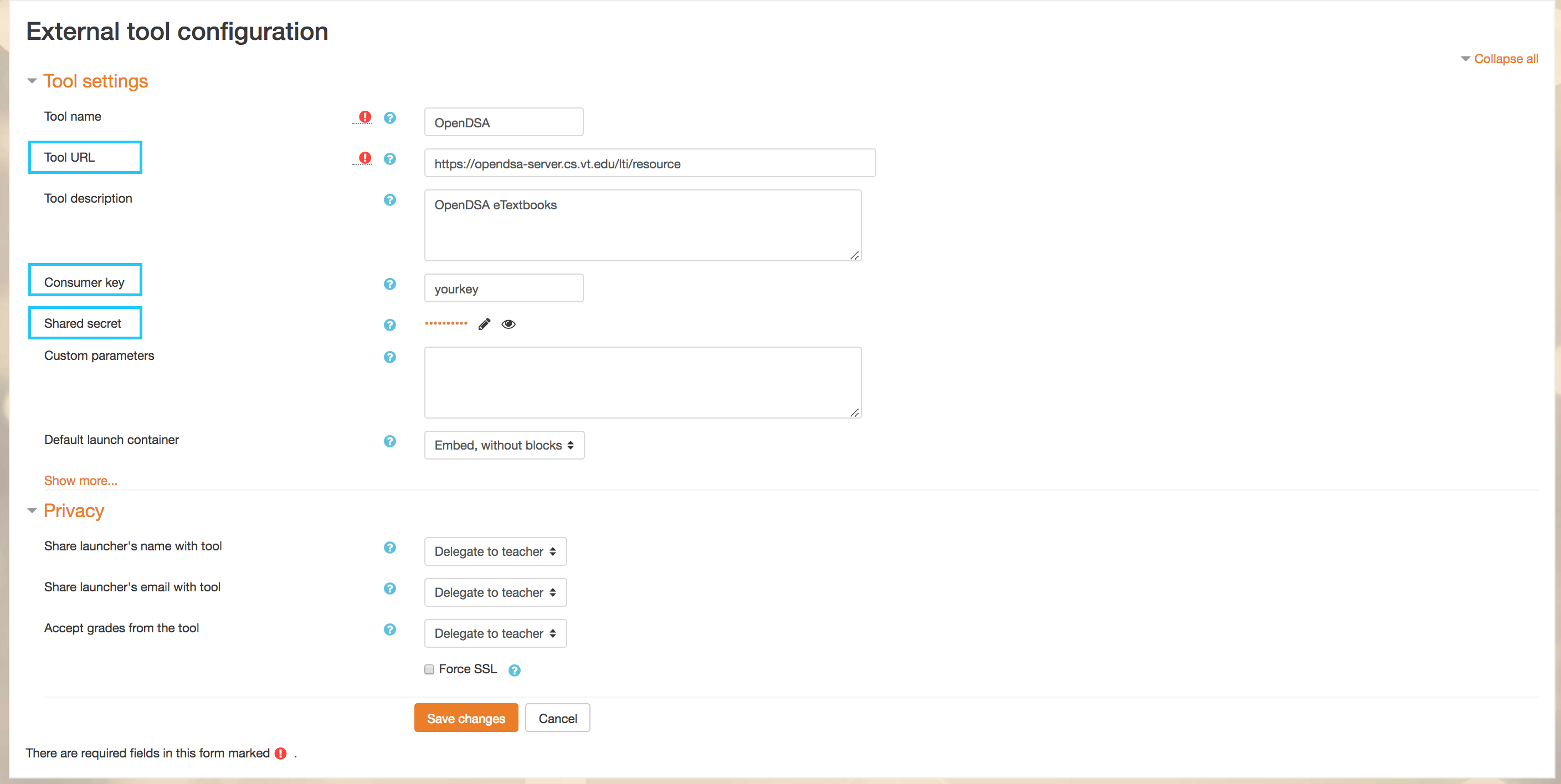1561x784 pixels.
Task: Open the Default launch container dropdown
Action: [x=504, y=445]
